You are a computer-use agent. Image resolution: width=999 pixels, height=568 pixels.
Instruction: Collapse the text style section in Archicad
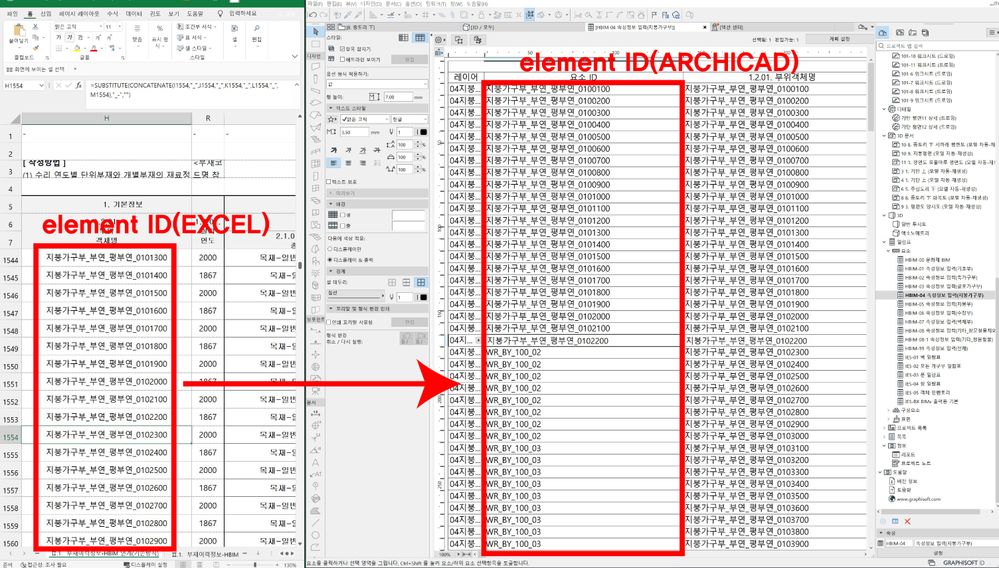(x=330, y=108)
